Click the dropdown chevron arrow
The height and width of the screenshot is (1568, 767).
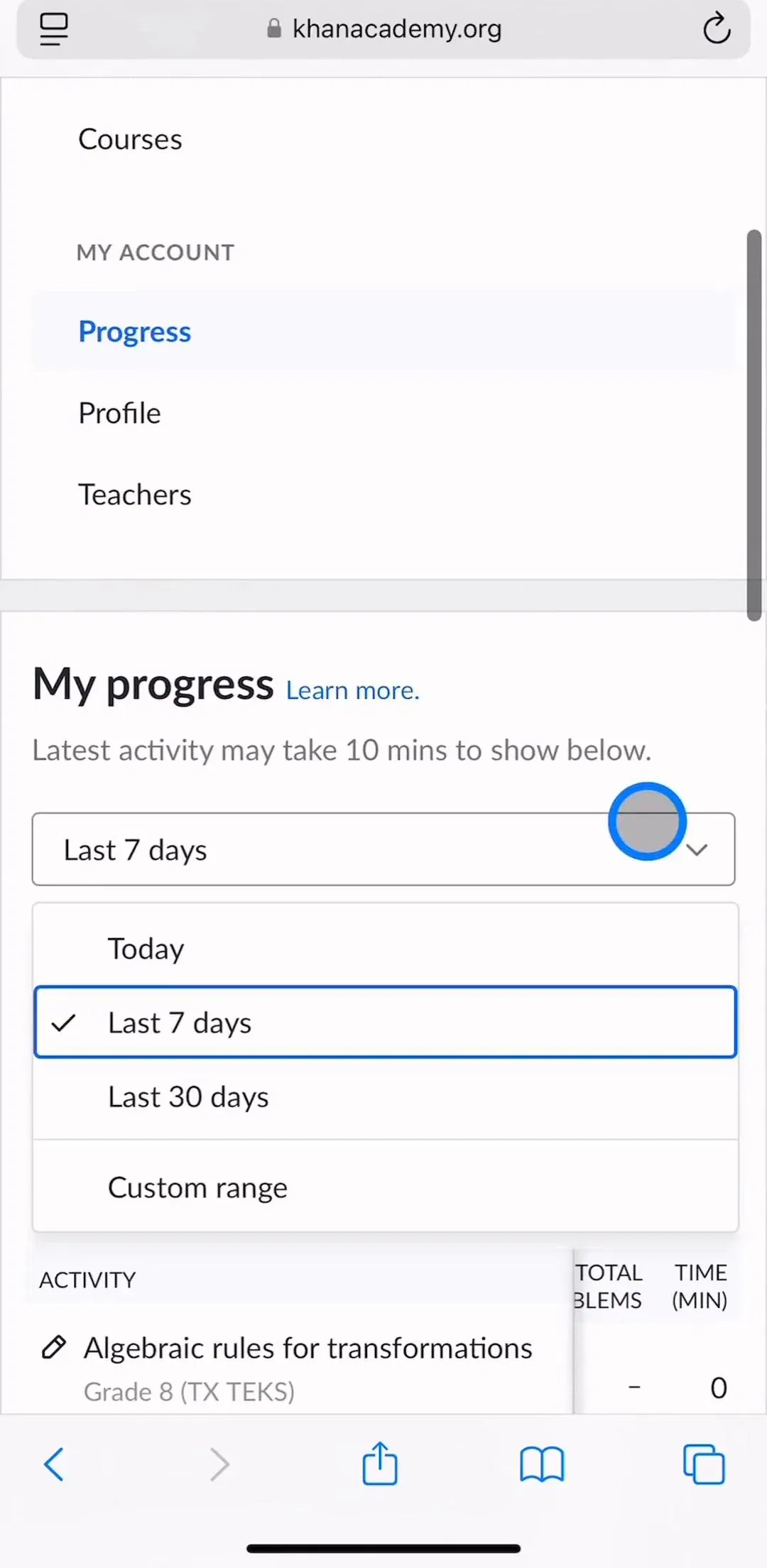coord(697,850)
